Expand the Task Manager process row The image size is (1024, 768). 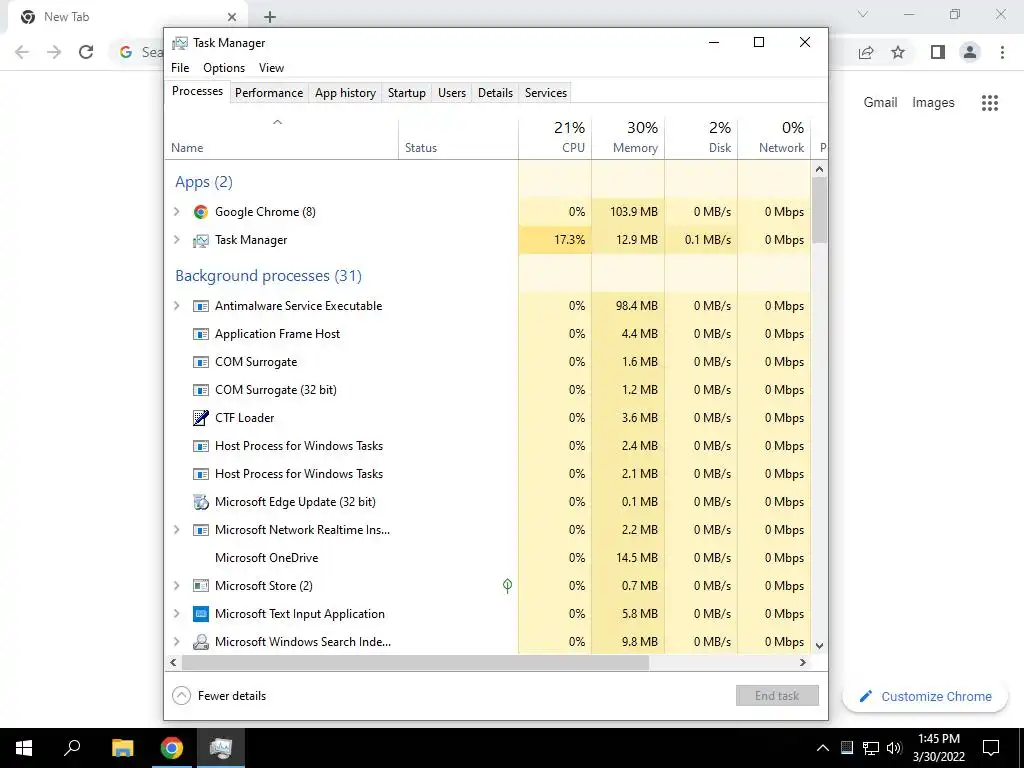coord(176,240)
